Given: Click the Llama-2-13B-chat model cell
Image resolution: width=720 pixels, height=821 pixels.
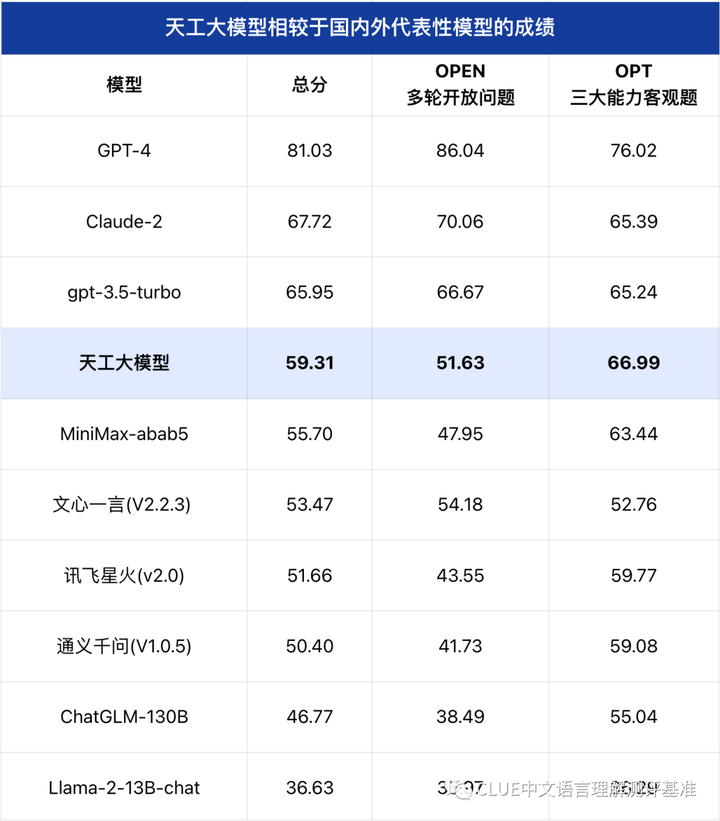Looking at the screenshot, I should tap(124, 788).
